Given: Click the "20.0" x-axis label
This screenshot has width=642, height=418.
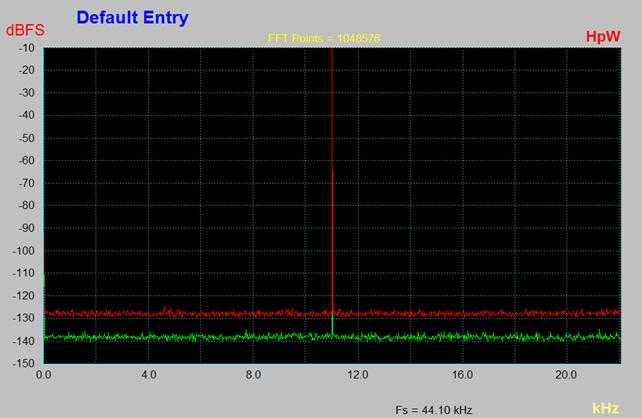Looking at the screenshot, I should (x=567, y=375).
